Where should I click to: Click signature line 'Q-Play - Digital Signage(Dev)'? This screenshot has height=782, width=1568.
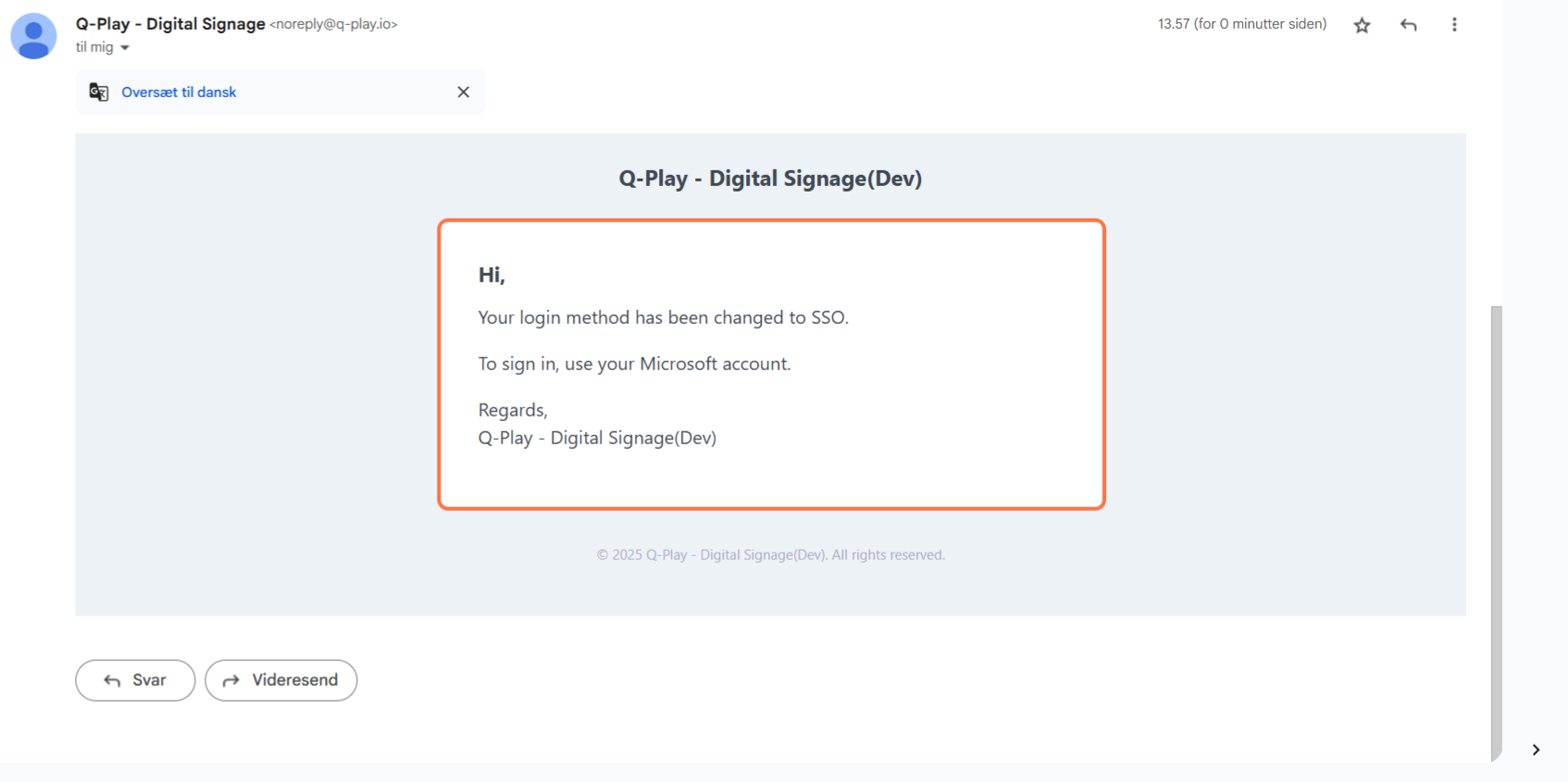597,438
